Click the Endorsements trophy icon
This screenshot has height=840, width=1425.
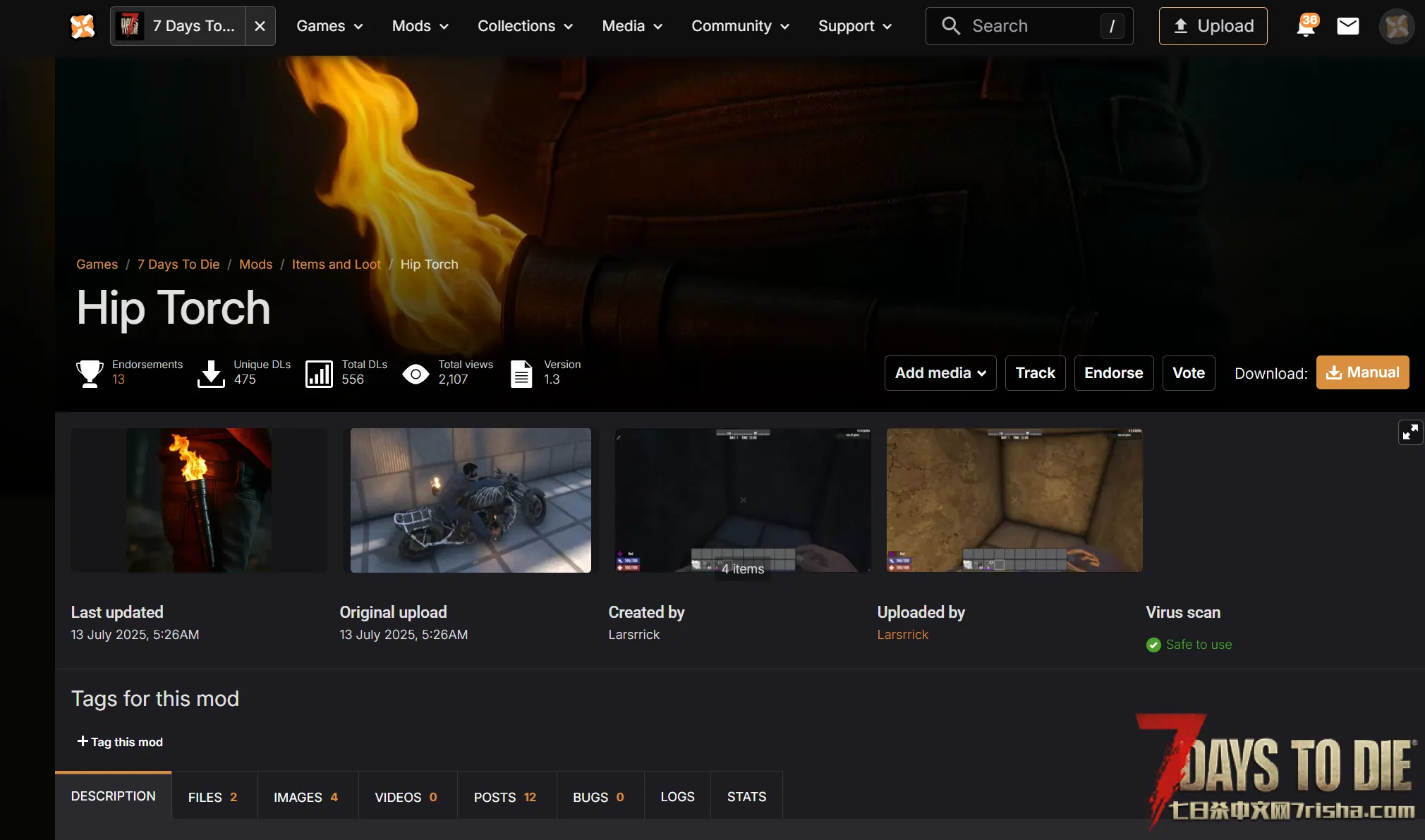(x=90, y=373)
